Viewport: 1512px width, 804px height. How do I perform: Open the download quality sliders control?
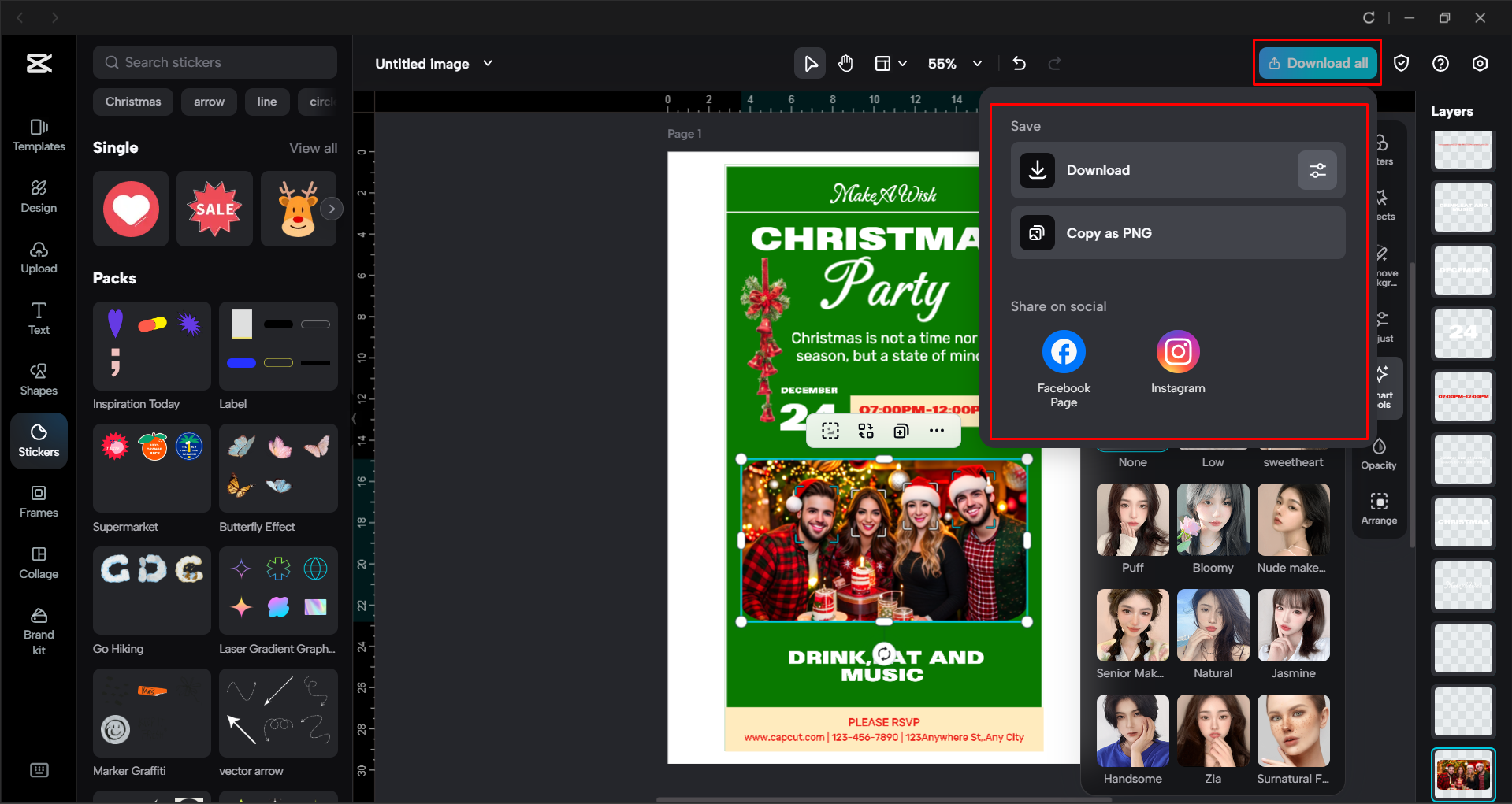[x=1317, y=170]
